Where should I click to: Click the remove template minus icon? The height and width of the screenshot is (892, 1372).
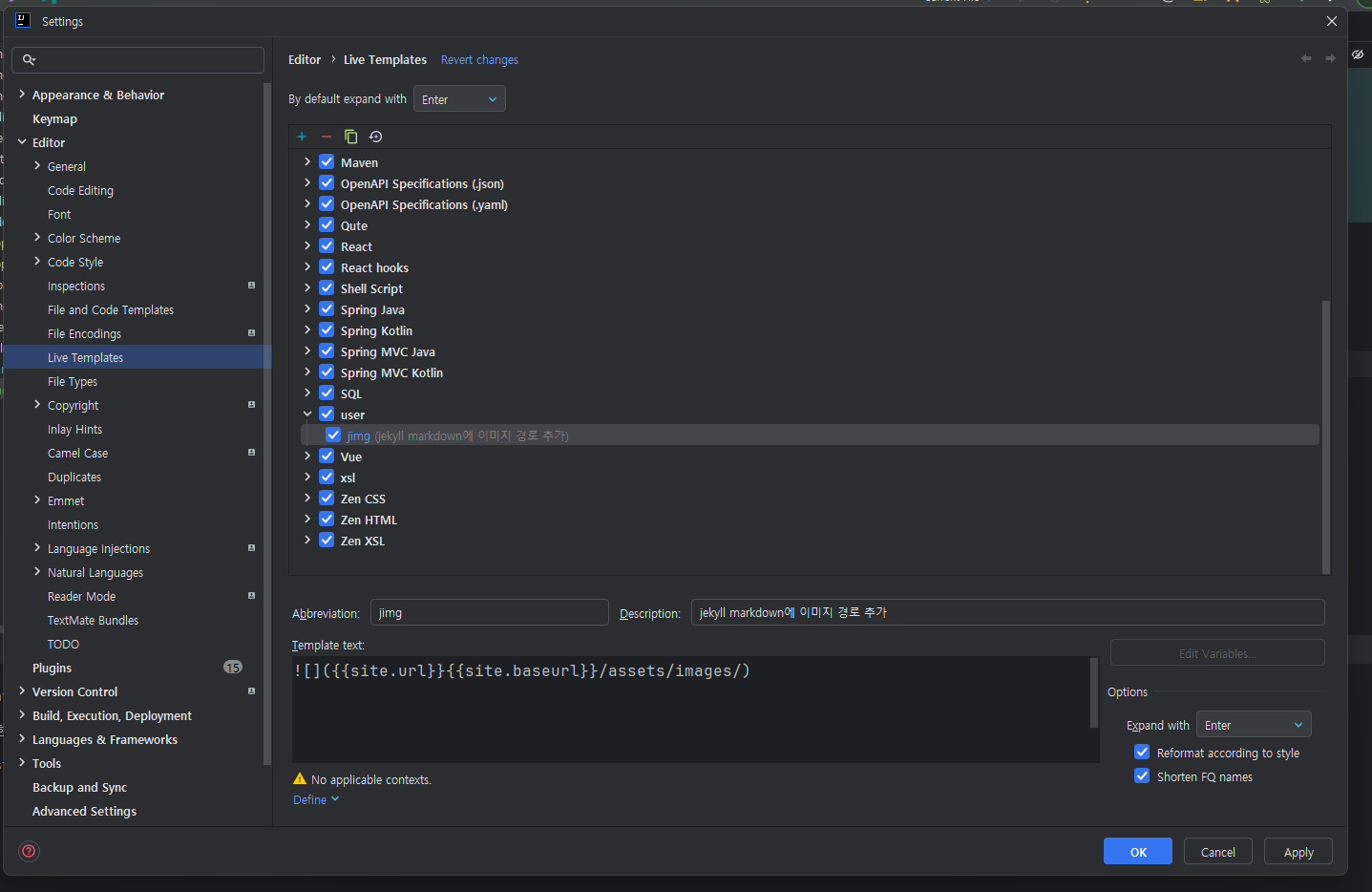point(327,137)
